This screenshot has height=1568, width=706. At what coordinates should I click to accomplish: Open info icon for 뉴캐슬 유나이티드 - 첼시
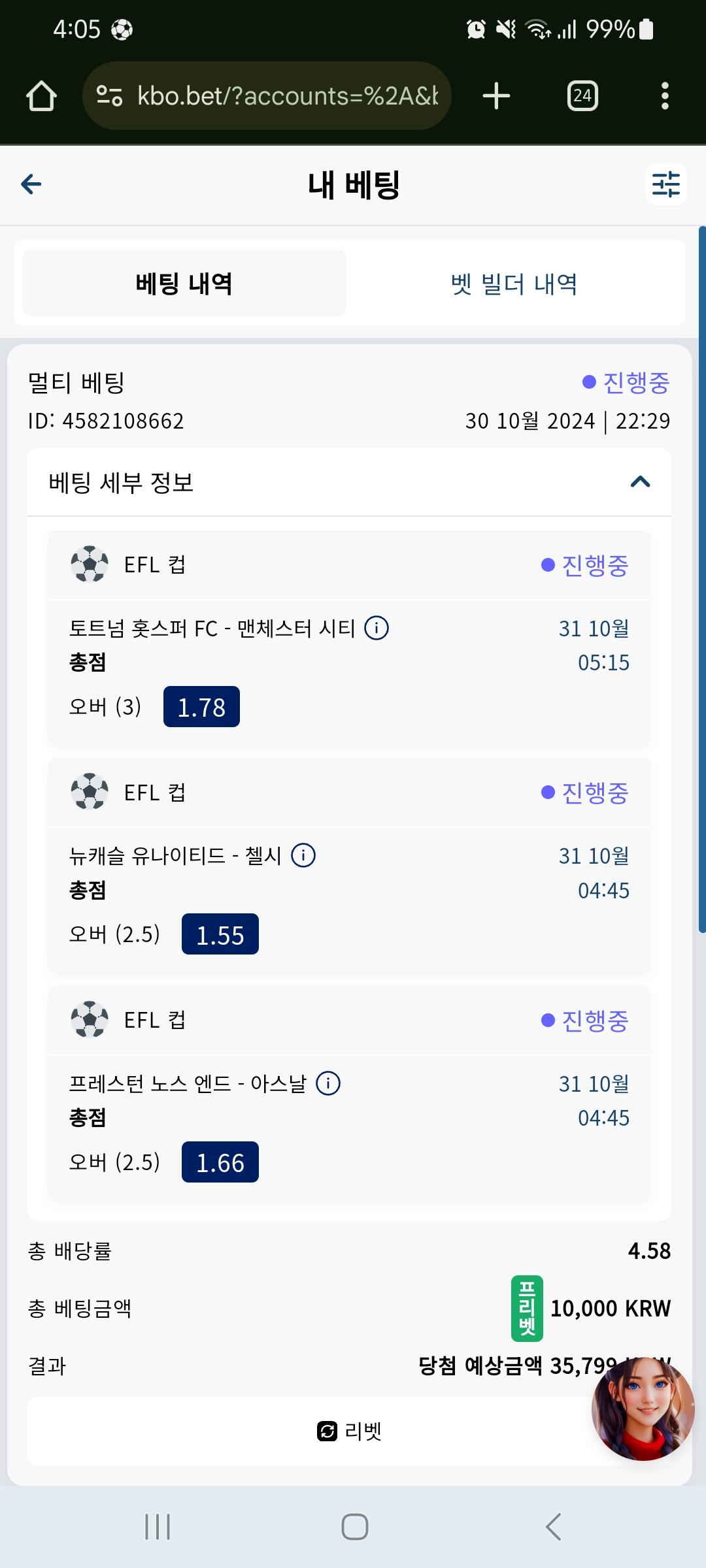click(x=303, y=855)
